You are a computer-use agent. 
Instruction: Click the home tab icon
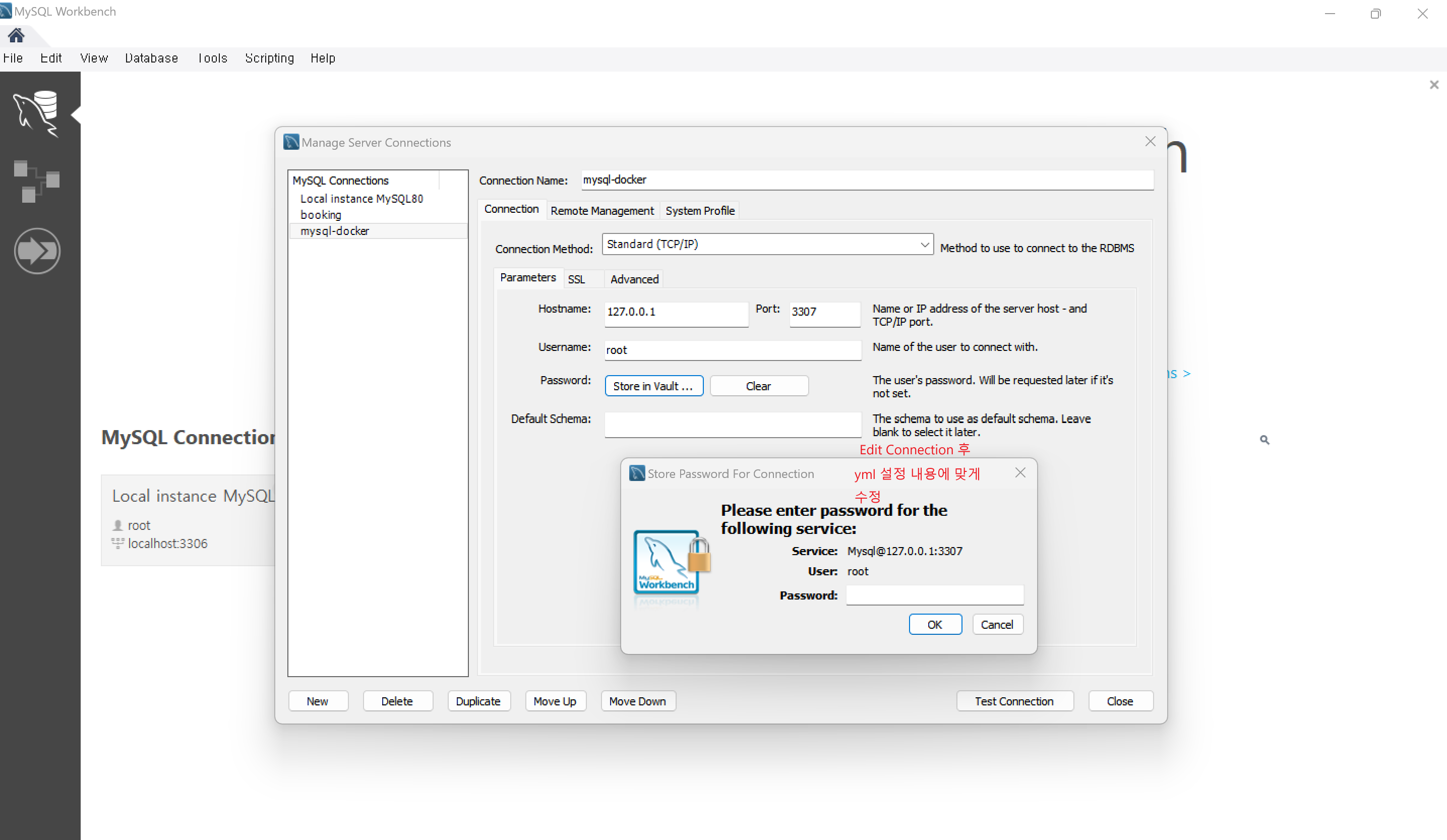(x=16, y=36)
